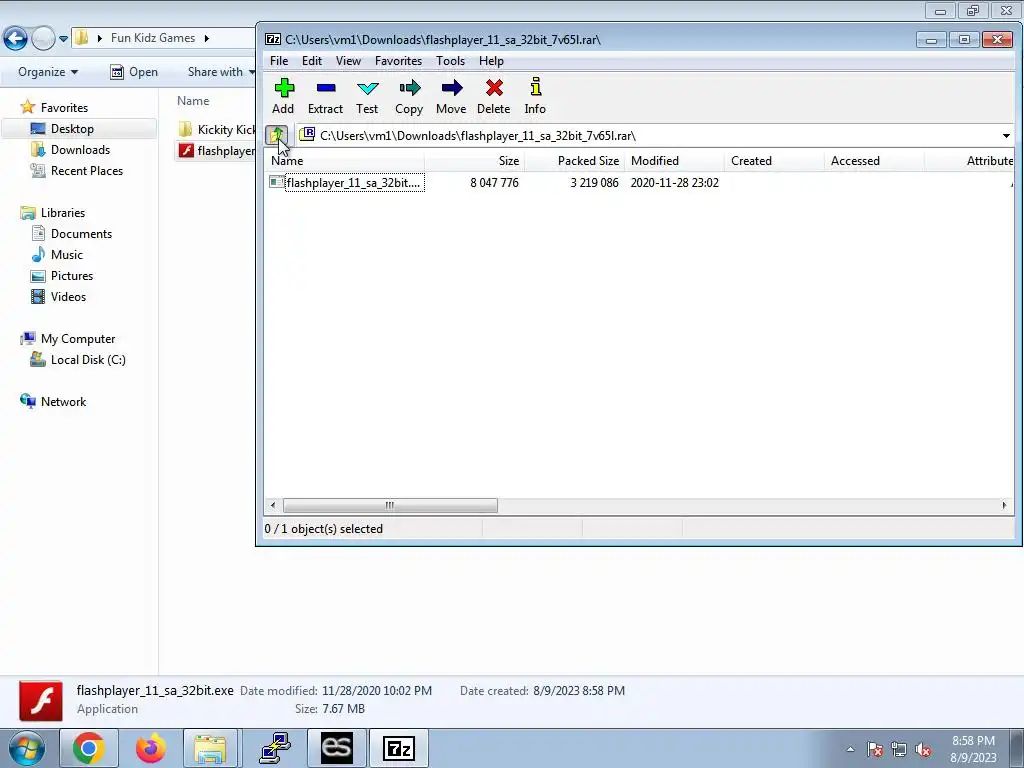The image size is (1024, 768).
Task: Run the Test archive tool
Action: click(x=367, y=96)
